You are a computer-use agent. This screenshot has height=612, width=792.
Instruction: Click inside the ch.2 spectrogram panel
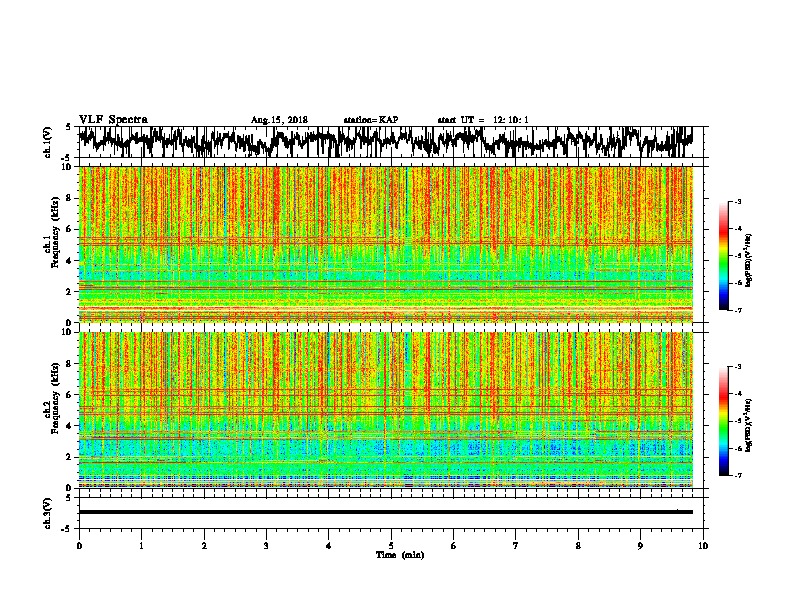click(385, 410)
